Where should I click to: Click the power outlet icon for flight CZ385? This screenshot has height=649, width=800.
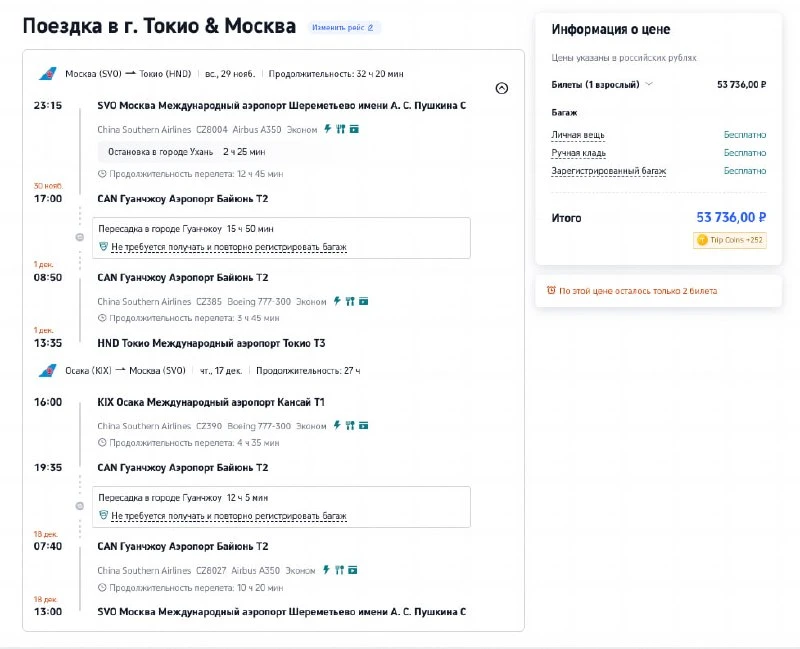click(x=337, y=301)
